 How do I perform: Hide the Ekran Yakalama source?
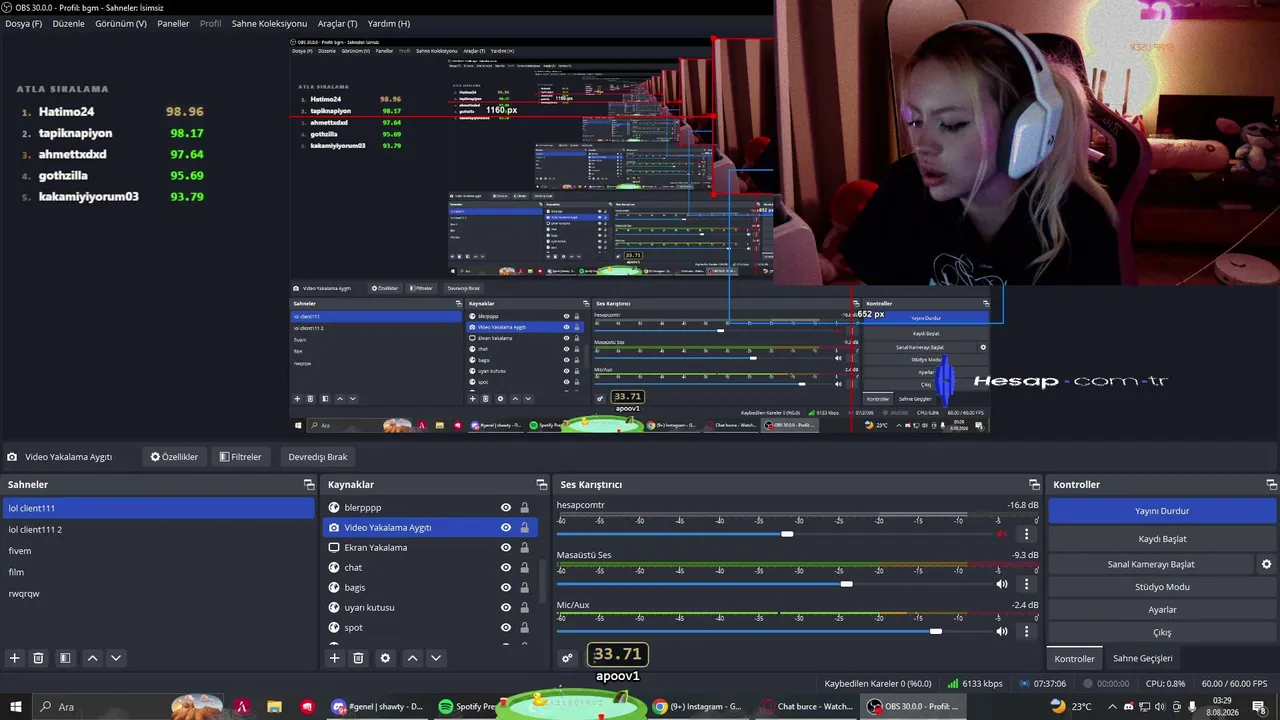pyautogui.click(x=506, y=548)
